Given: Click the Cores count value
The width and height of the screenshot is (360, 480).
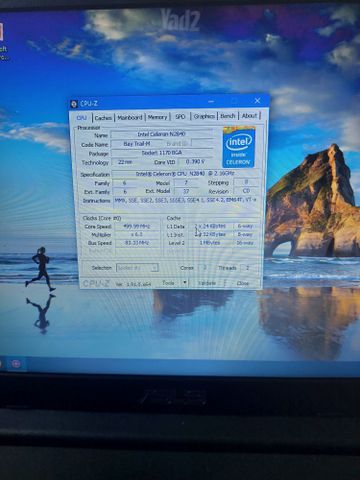Looking at the screenshot, I should click(205, 268).
